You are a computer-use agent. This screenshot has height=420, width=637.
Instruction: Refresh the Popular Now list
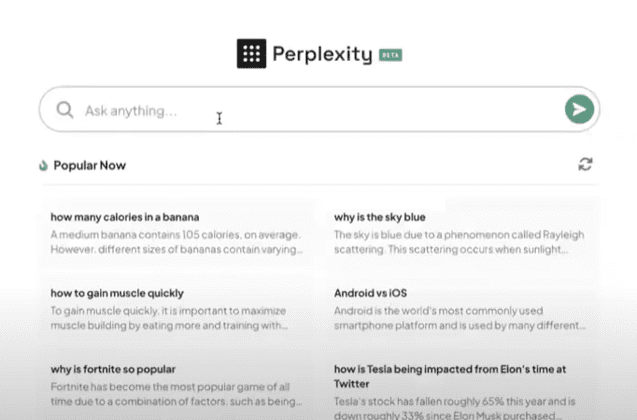(585, 164)
